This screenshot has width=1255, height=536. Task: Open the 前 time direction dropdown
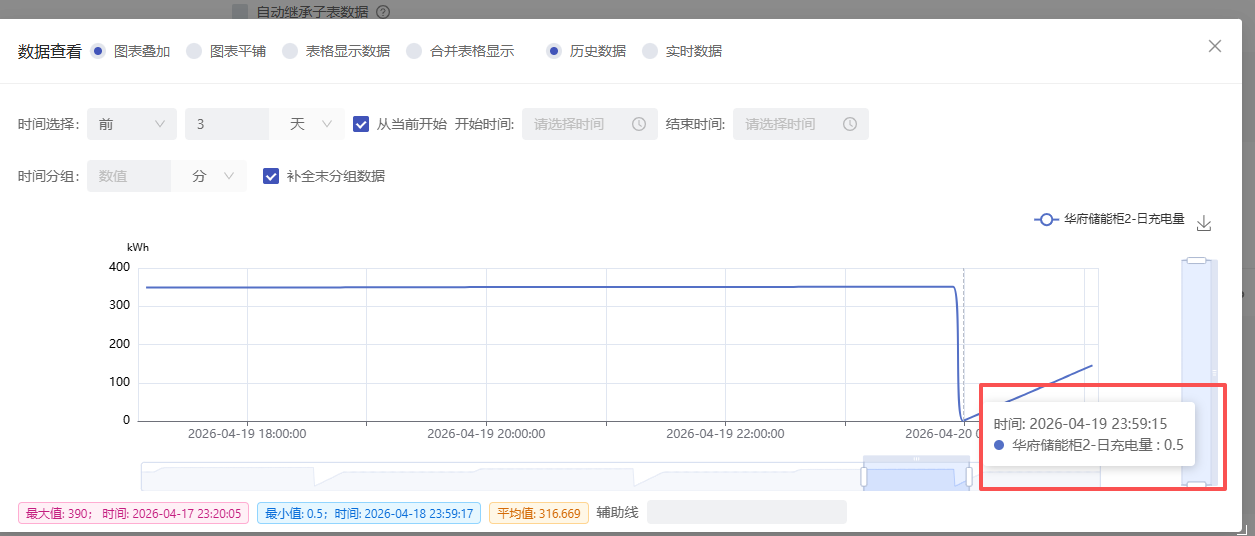point(132,124)
